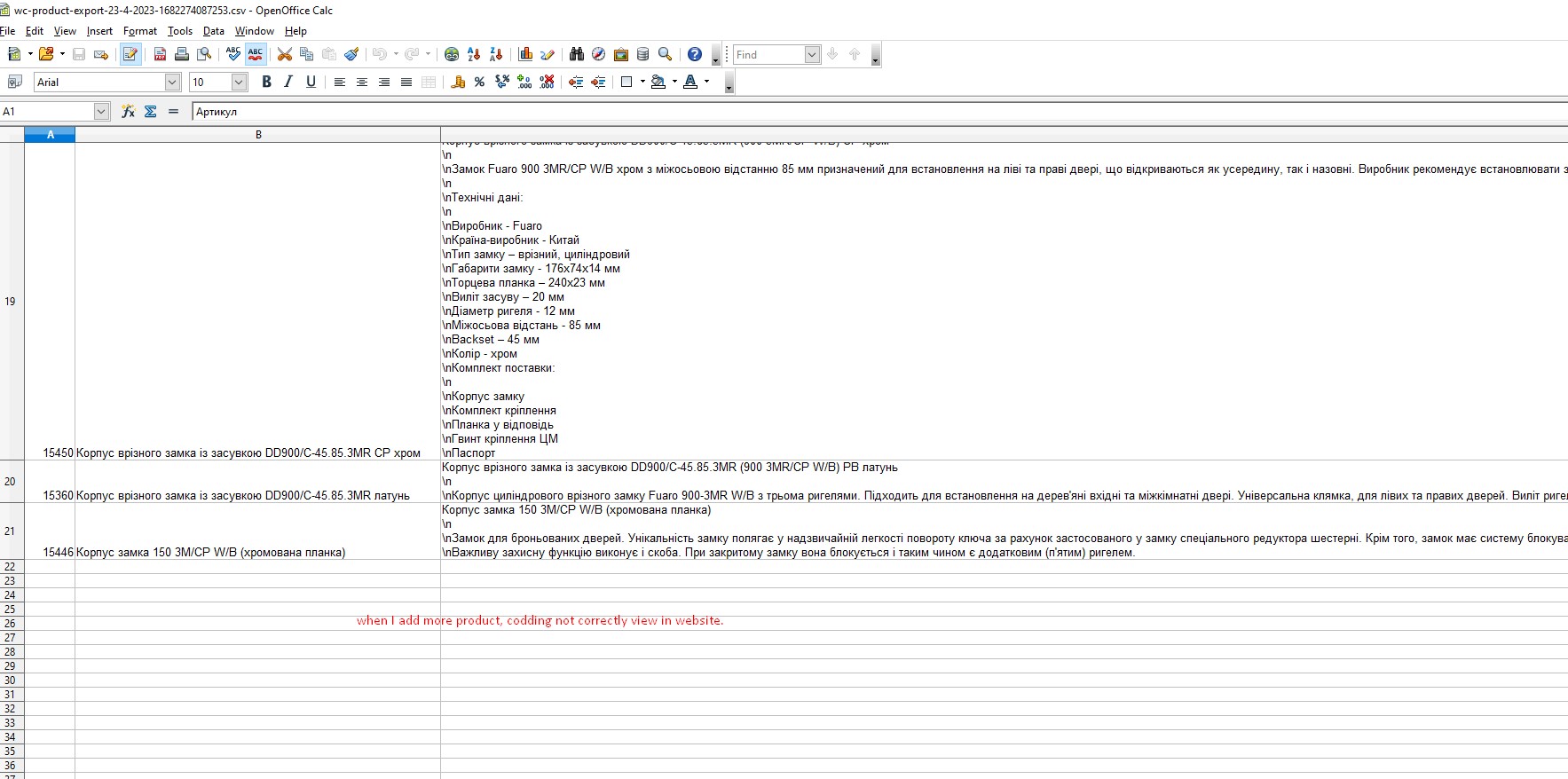Click the Save disk icon
This screenshot has width=1568, height=779.
79,54
